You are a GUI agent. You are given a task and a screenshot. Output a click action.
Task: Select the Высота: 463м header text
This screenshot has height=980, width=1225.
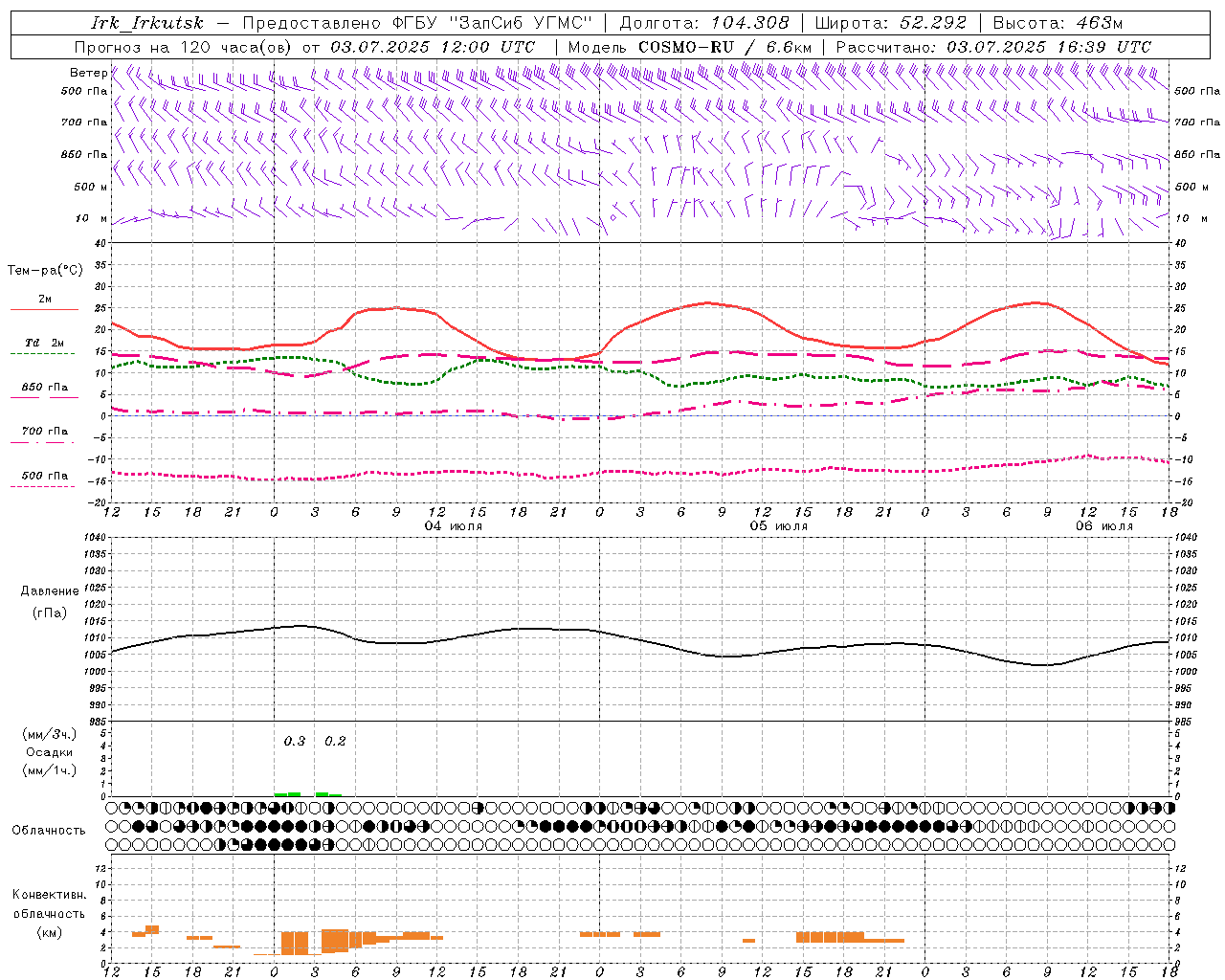click(1058, 23)
